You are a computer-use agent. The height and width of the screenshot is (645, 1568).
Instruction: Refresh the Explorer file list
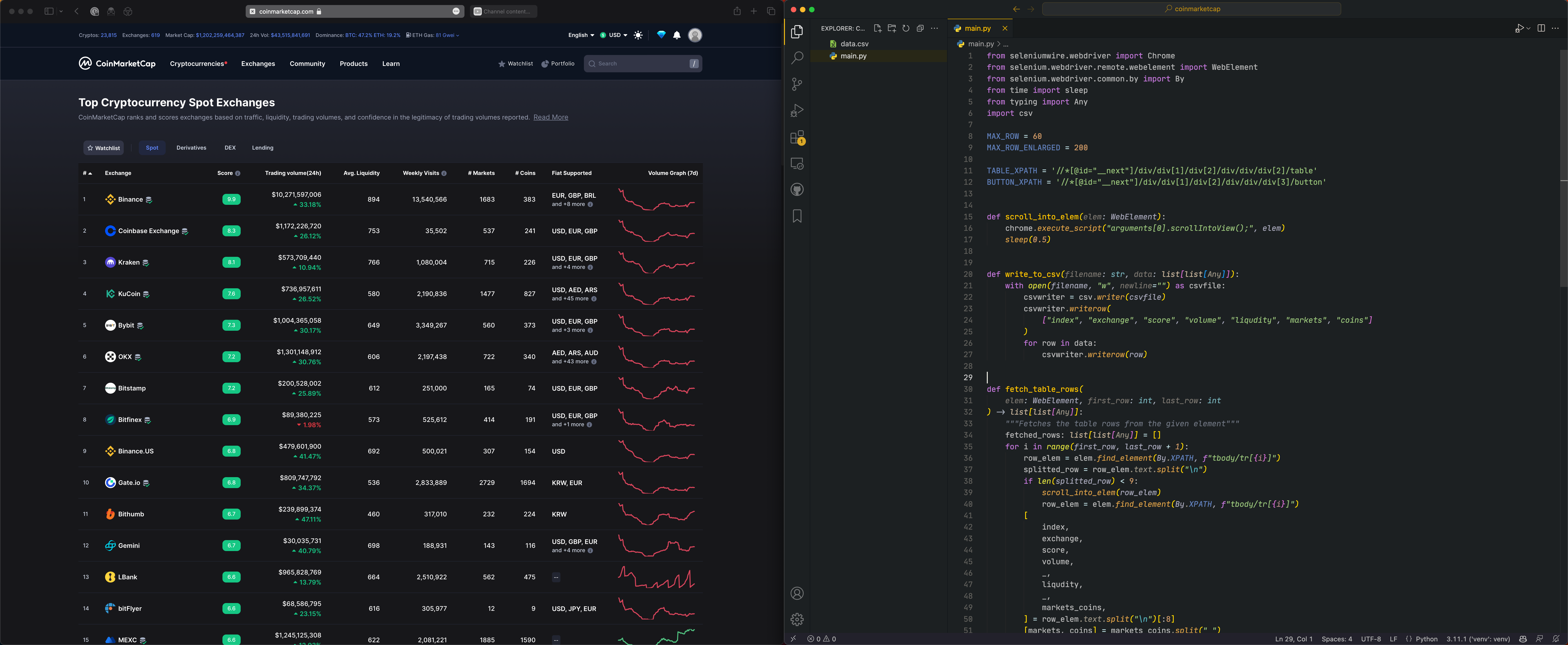coord(906,28)
